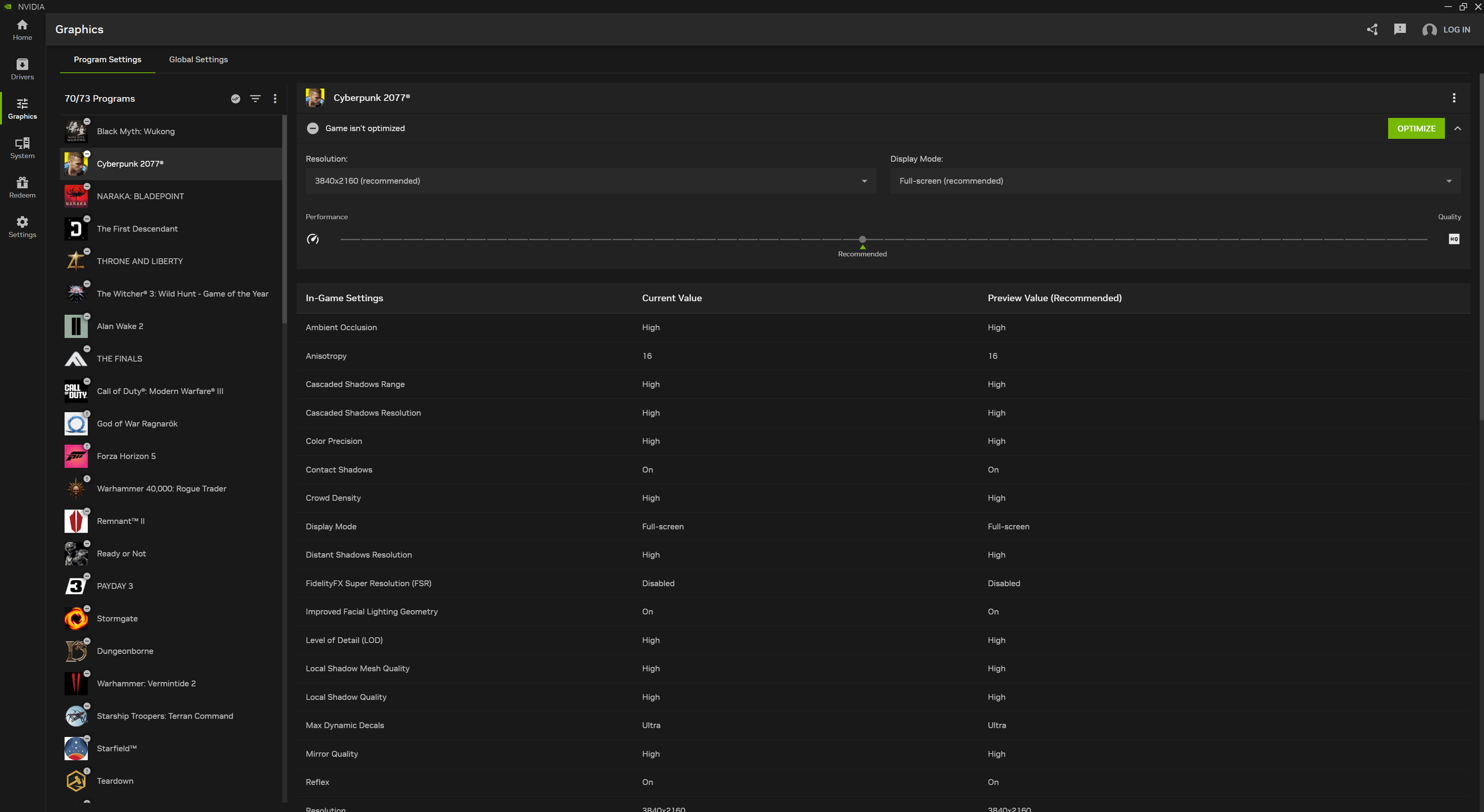Open the Resolution dropdown 3840x2160
This screenshot has width=1484, height=812.
(590, 181)
